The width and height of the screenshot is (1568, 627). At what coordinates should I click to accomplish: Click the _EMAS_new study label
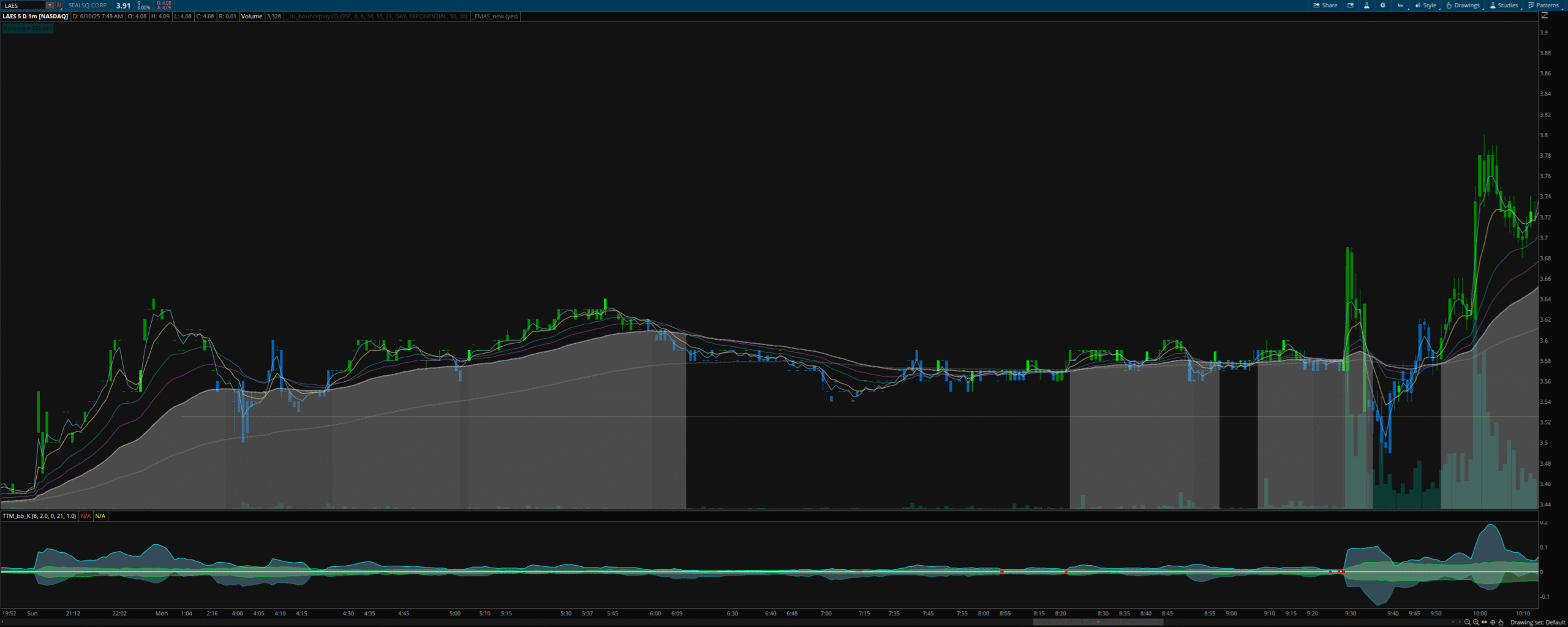point(495,17)
